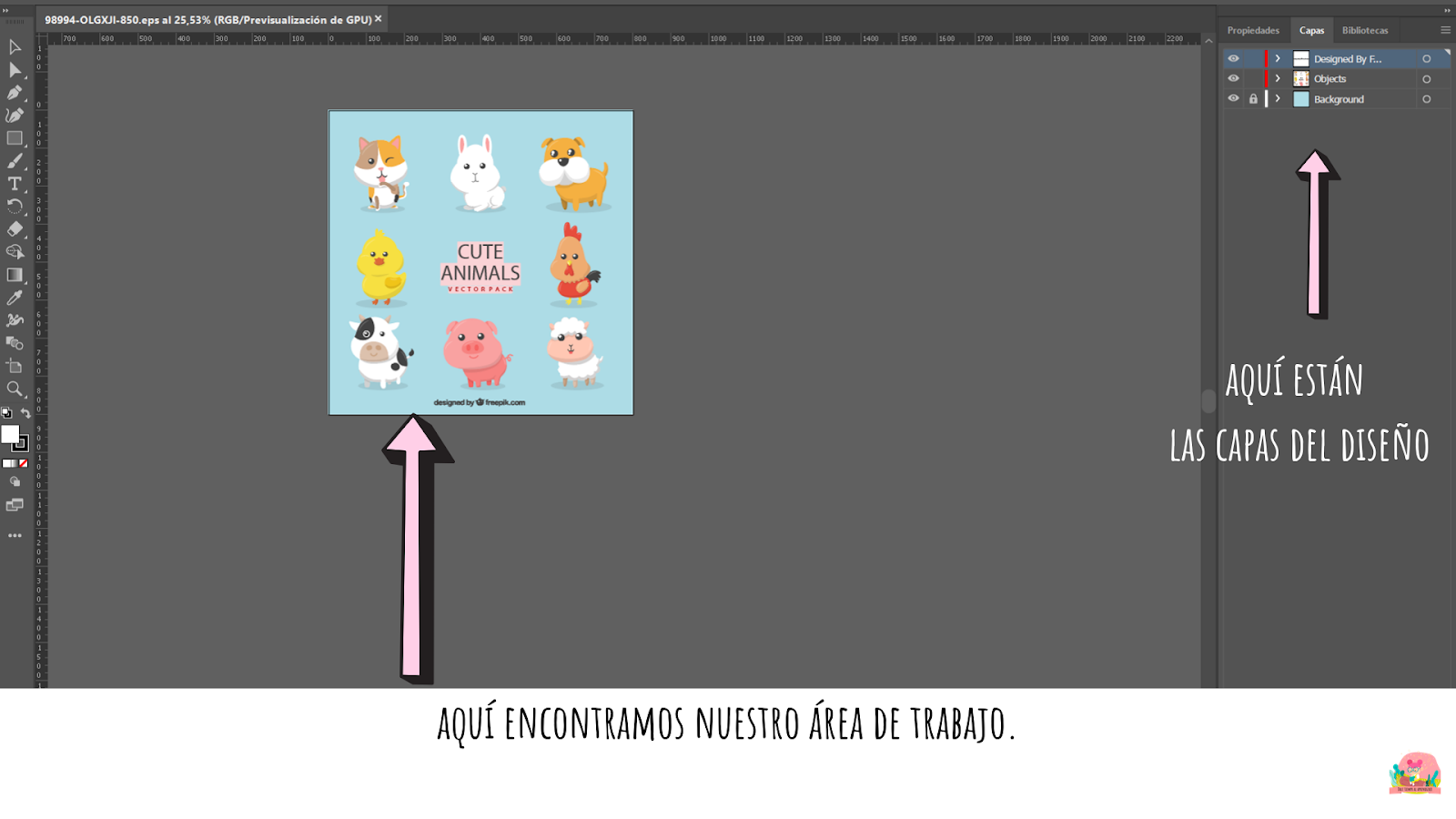Image resolution: width=1456 pixels, height=819 pixels.
Task: Switch to the Bibliotecas tab
Action: tap(1367, 29)
